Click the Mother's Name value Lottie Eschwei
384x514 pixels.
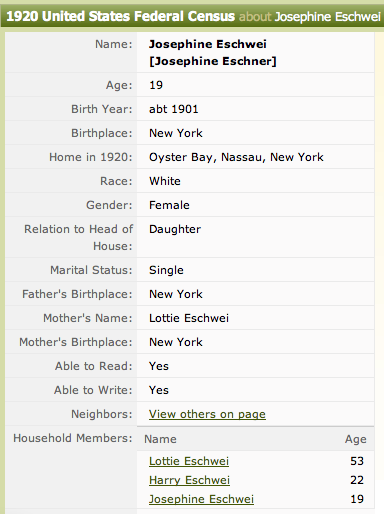(x=189, y=318)
